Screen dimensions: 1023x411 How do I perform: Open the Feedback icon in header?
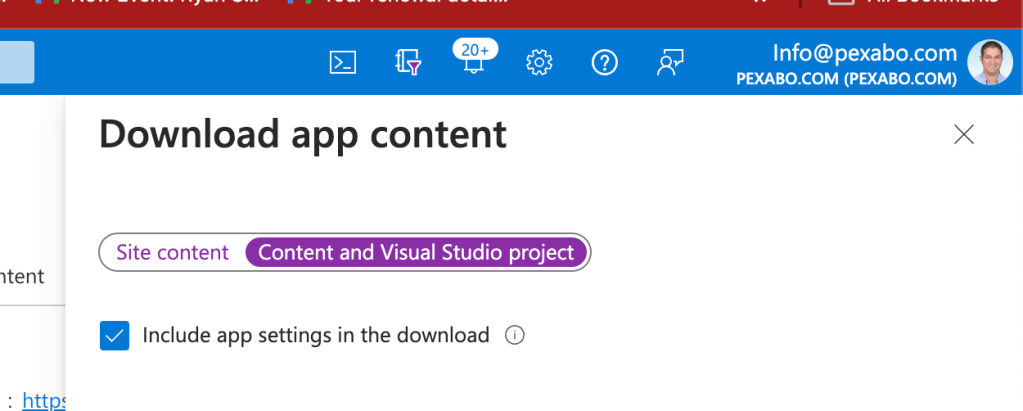point(670,63)
